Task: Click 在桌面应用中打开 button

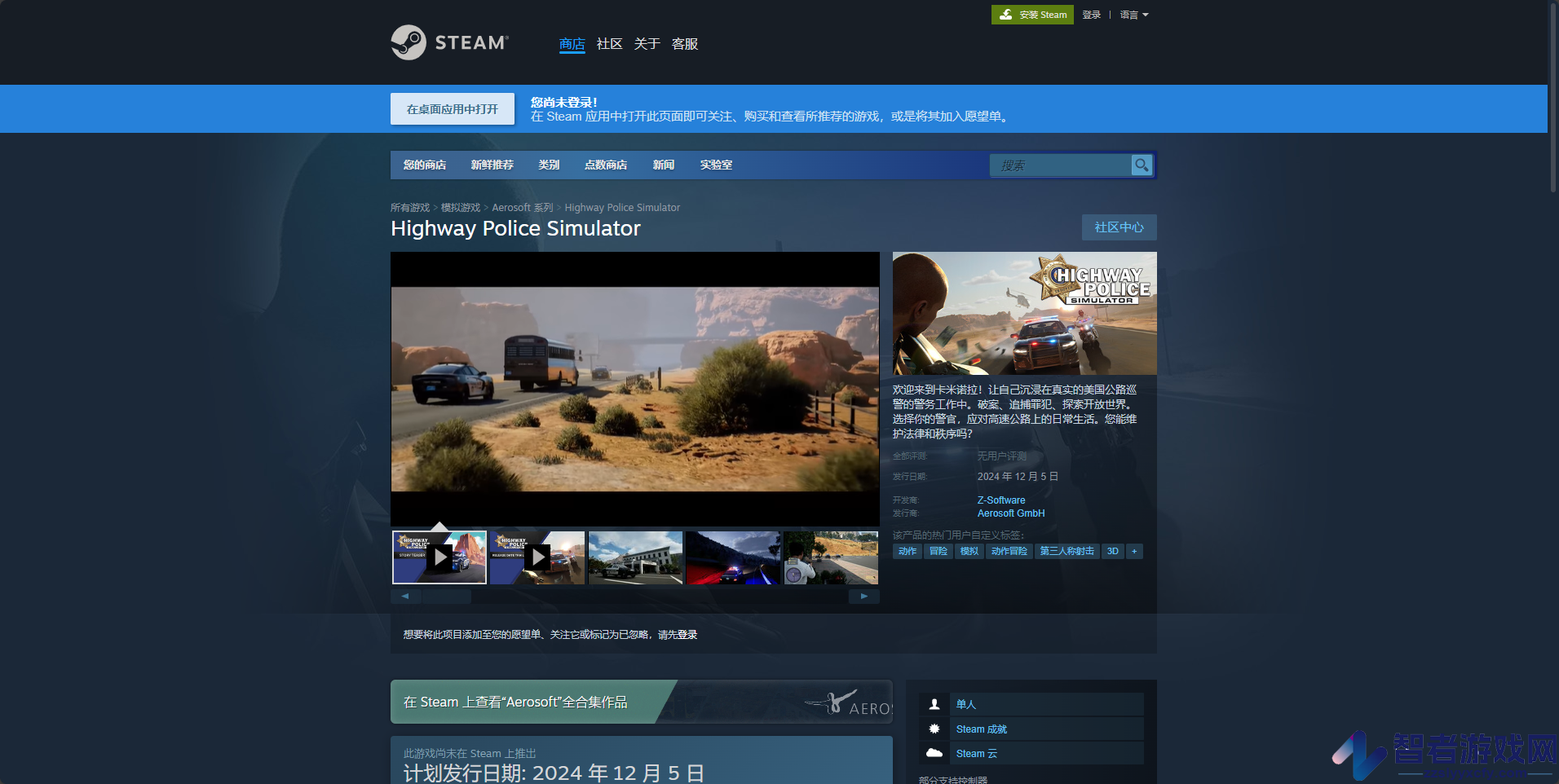Action: point(453,109)
